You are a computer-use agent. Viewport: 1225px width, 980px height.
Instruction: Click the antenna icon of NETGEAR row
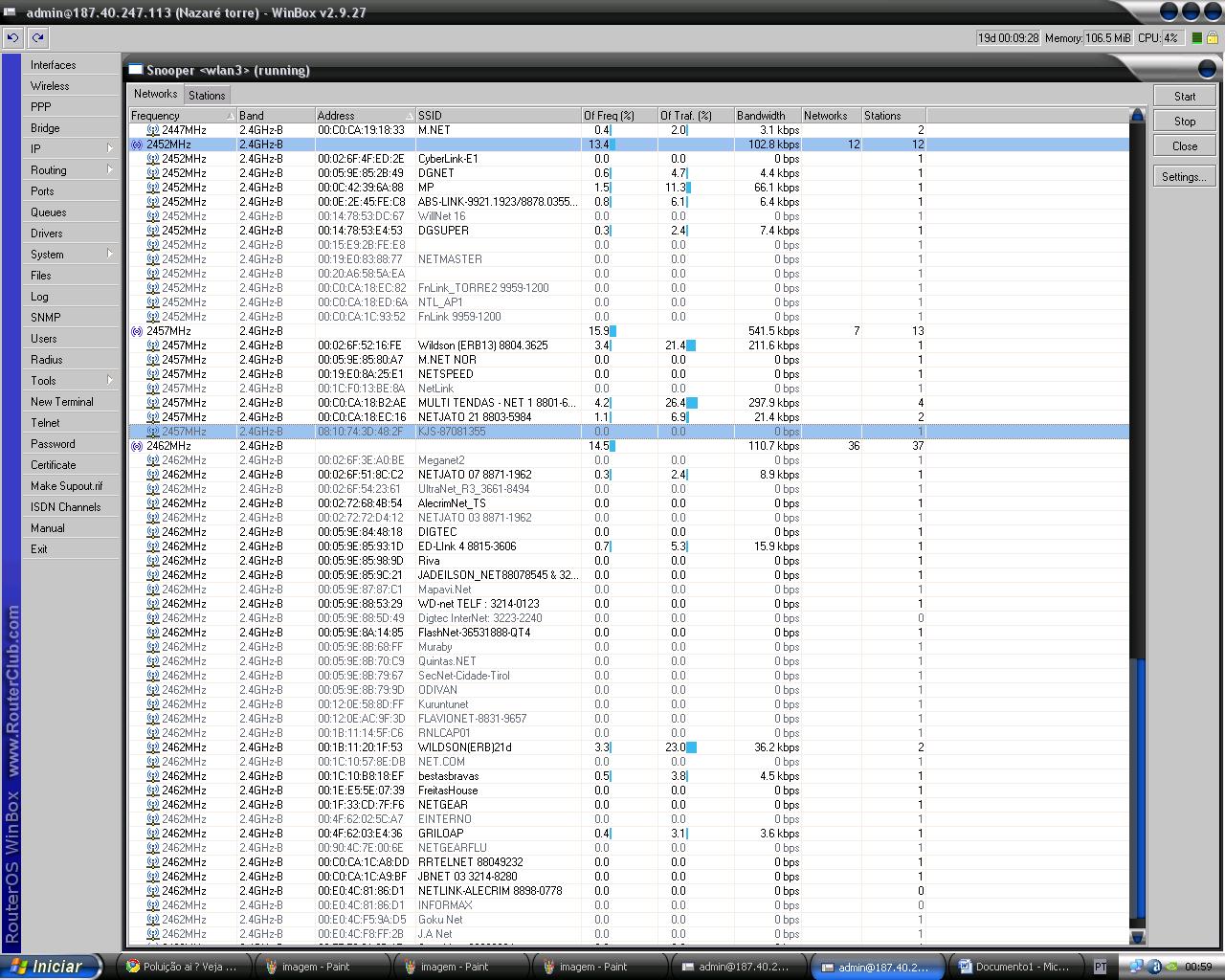tap(152, 805)
